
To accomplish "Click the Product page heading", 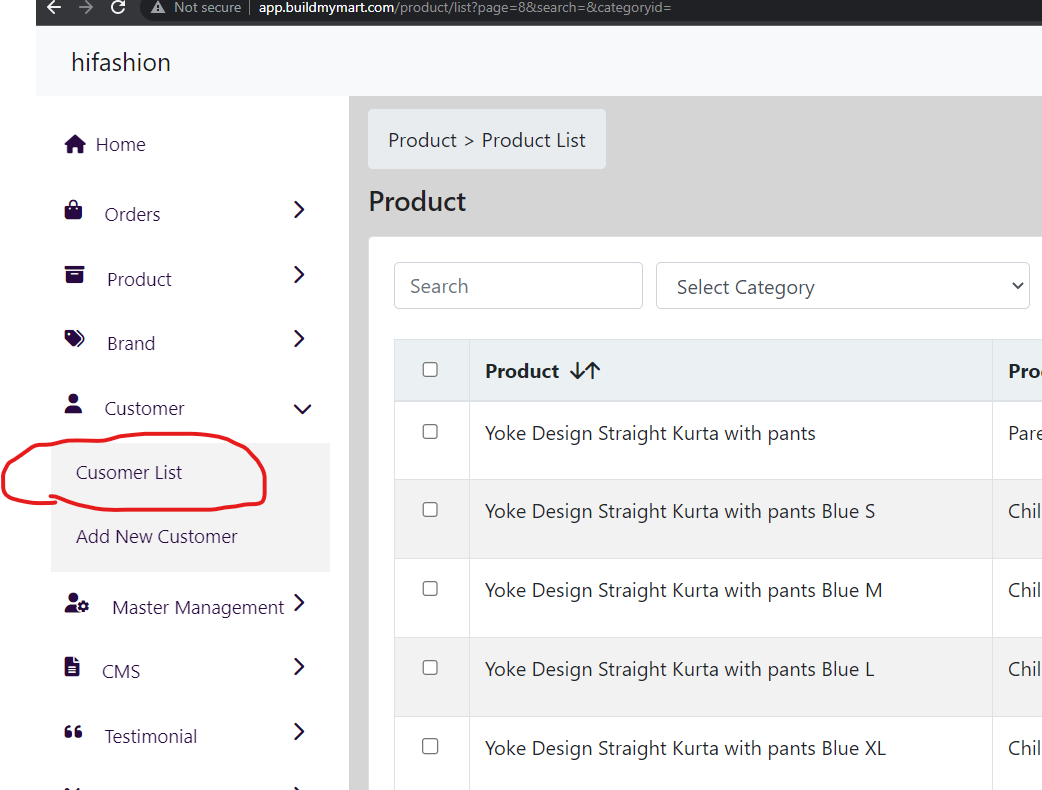I will [417, 201].
